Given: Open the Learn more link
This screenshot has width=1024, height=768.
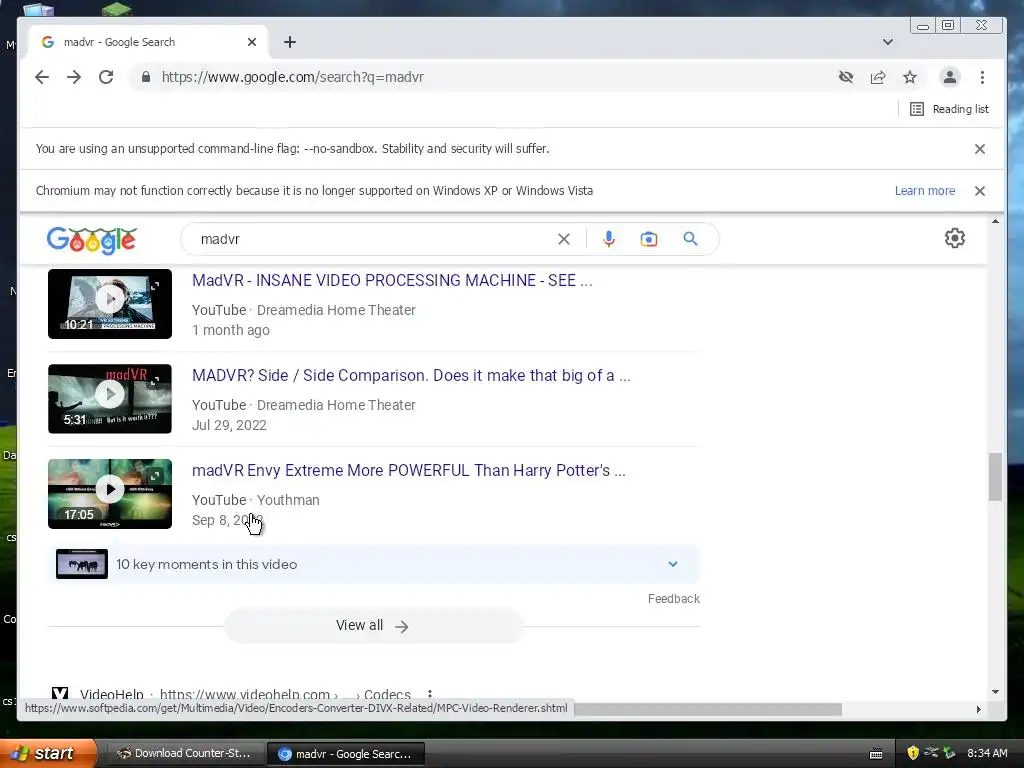Looking at the screenshot, I should pos(925,191).
